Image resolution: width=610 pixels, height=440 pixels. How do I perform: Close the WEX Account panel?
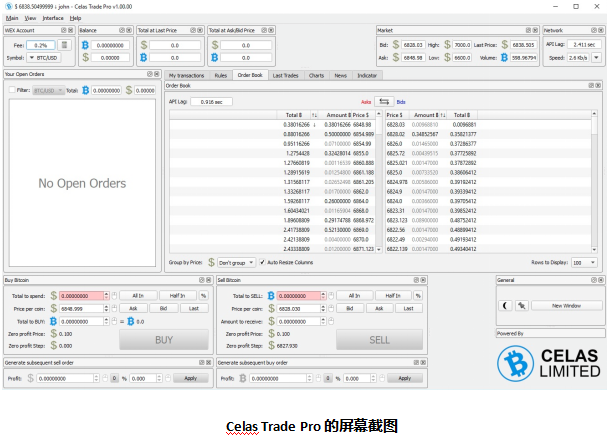point(70,31)
